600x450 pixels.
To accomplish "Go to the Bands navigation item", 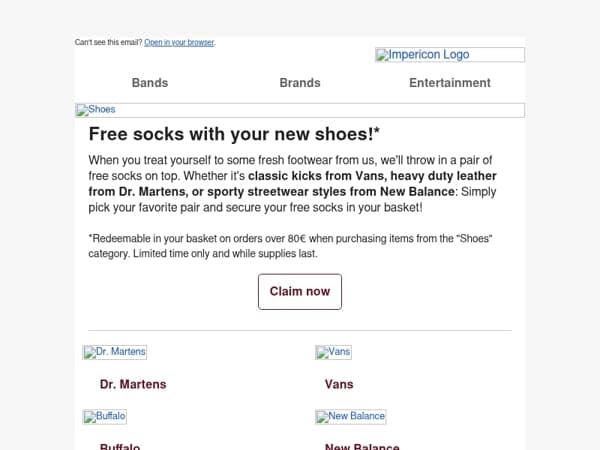I will tap(150, 83).
